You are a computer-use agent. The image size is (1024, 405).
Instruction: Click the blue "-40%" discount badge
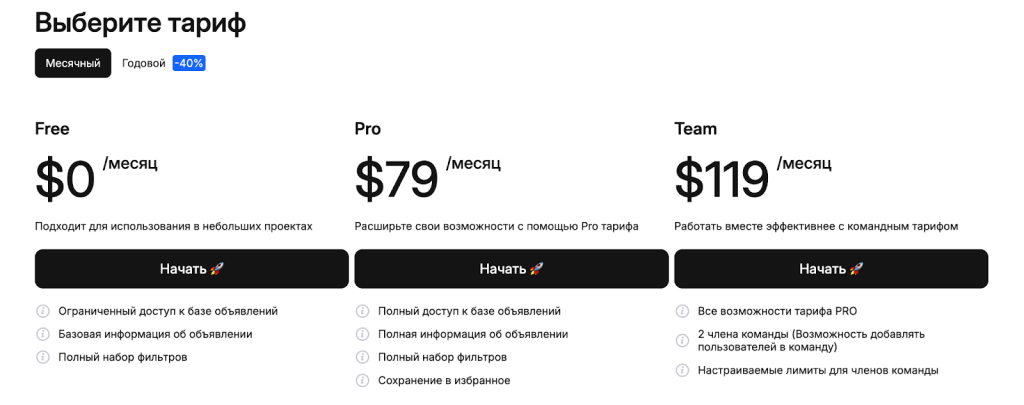click(189, 63)
